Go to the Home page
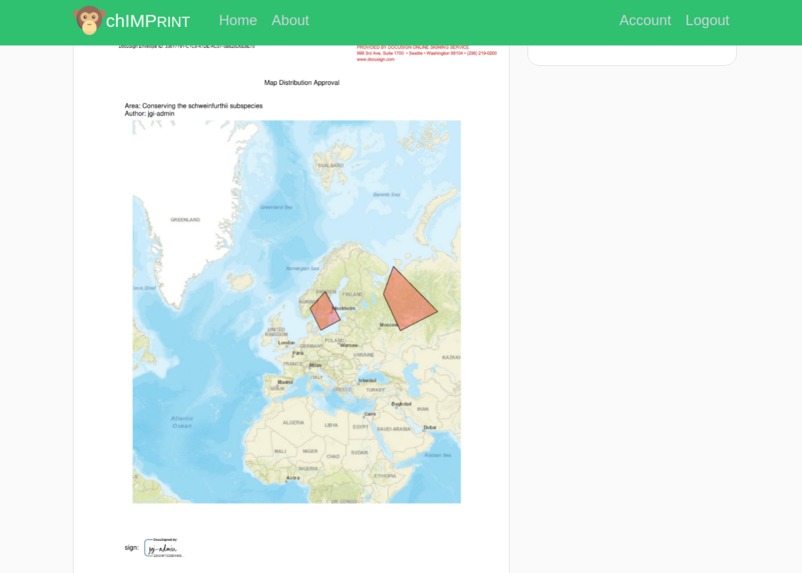 coord(238,20)
